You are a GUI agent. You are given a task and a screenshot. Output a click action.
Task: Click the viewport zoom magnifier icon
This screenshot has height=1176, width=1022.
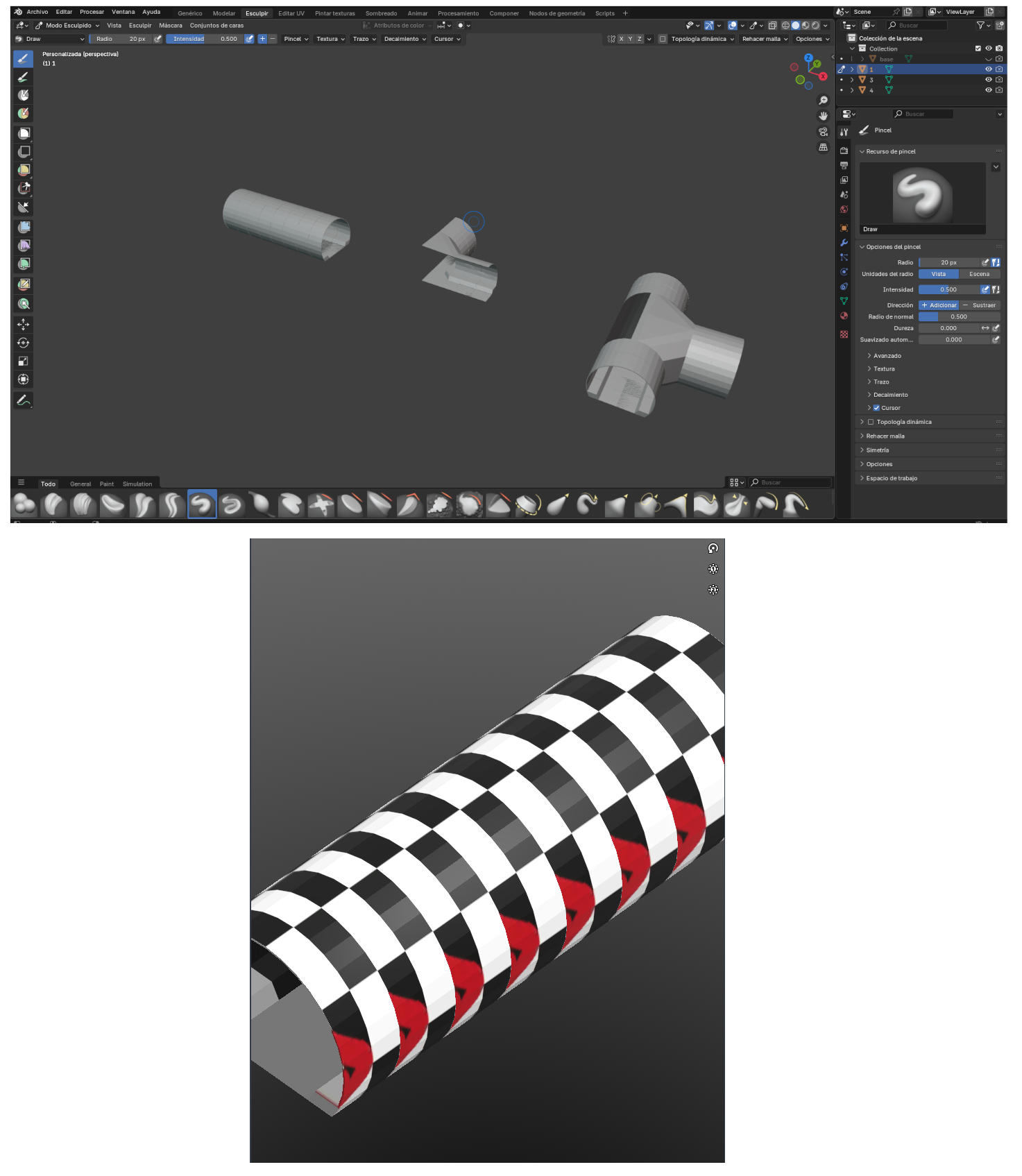point(823,101)
